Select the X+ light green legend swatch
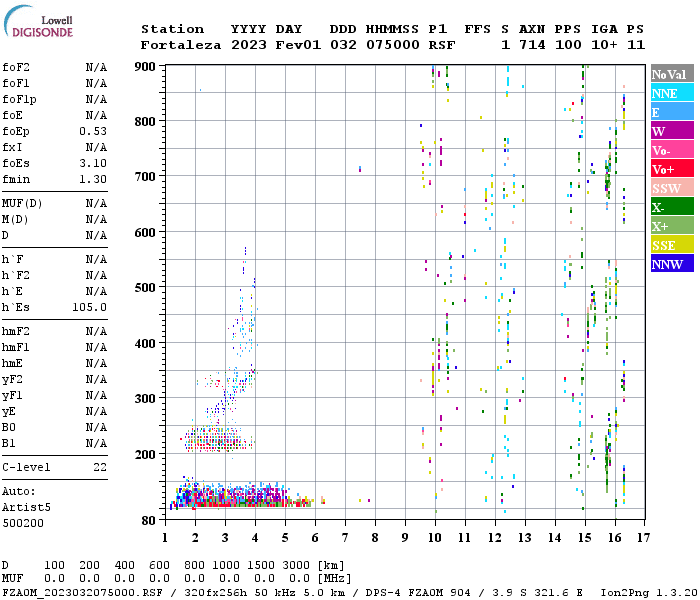The width and height of the screenshot is (700, 600). (x=672, y=226)
